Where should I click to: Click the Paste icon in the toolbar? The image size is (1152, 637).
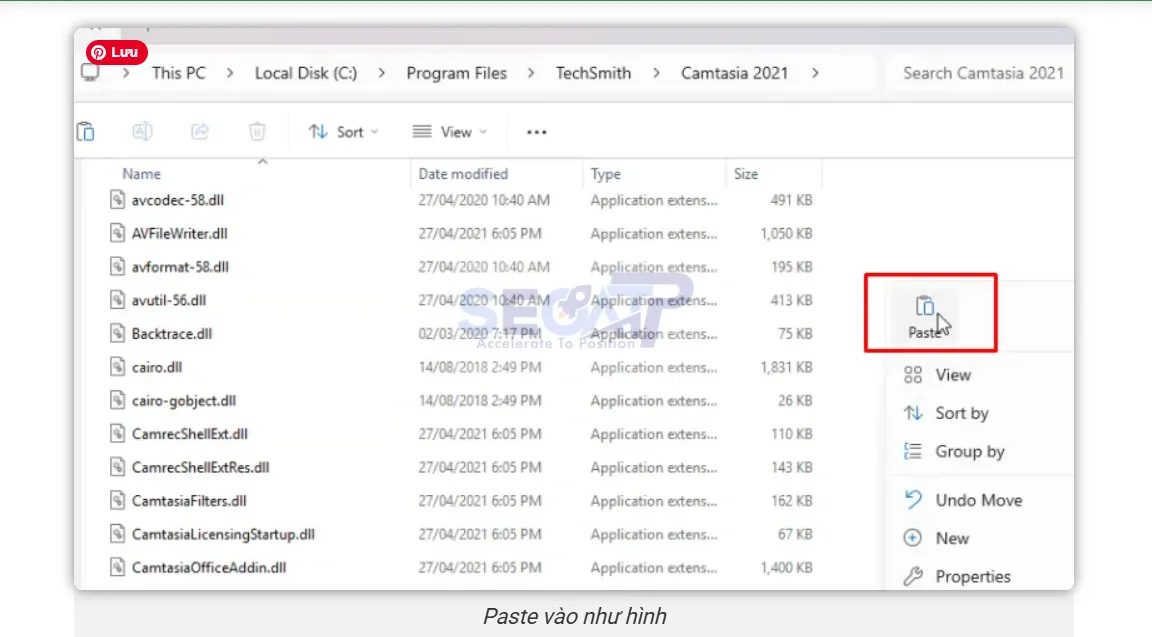[x=85, y=130]
